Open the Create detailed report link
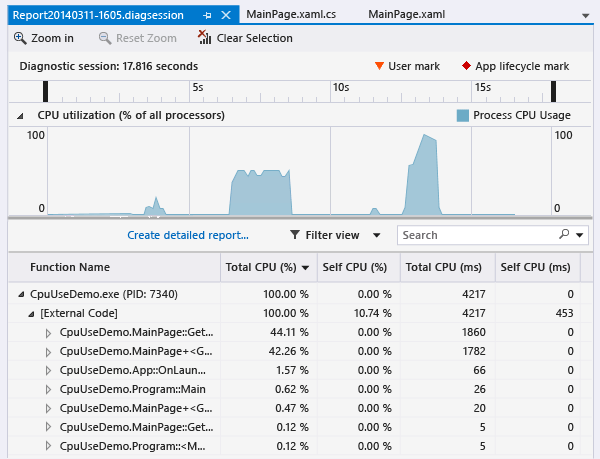600x459 pixels. 188,235
